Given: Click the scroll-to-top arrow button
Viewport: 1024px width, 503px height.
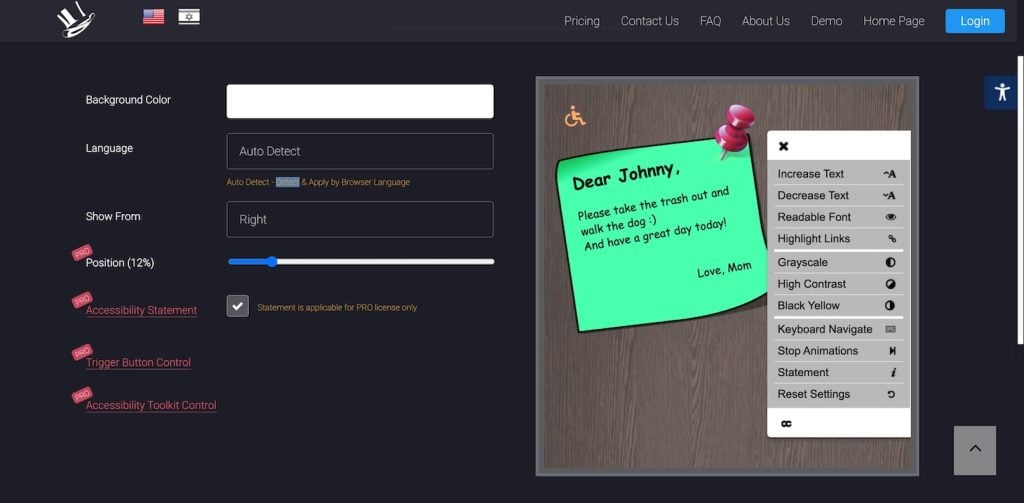Looking at the screenshot, I should pos(975,450).
